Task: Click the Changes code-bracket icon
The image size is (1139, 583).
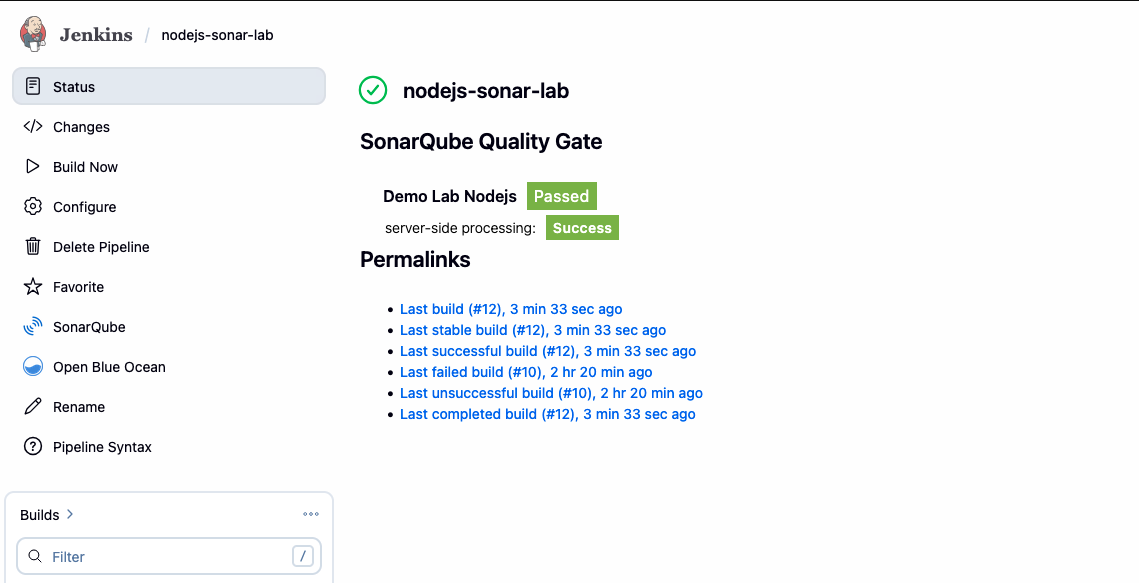Action: (33, 127)
